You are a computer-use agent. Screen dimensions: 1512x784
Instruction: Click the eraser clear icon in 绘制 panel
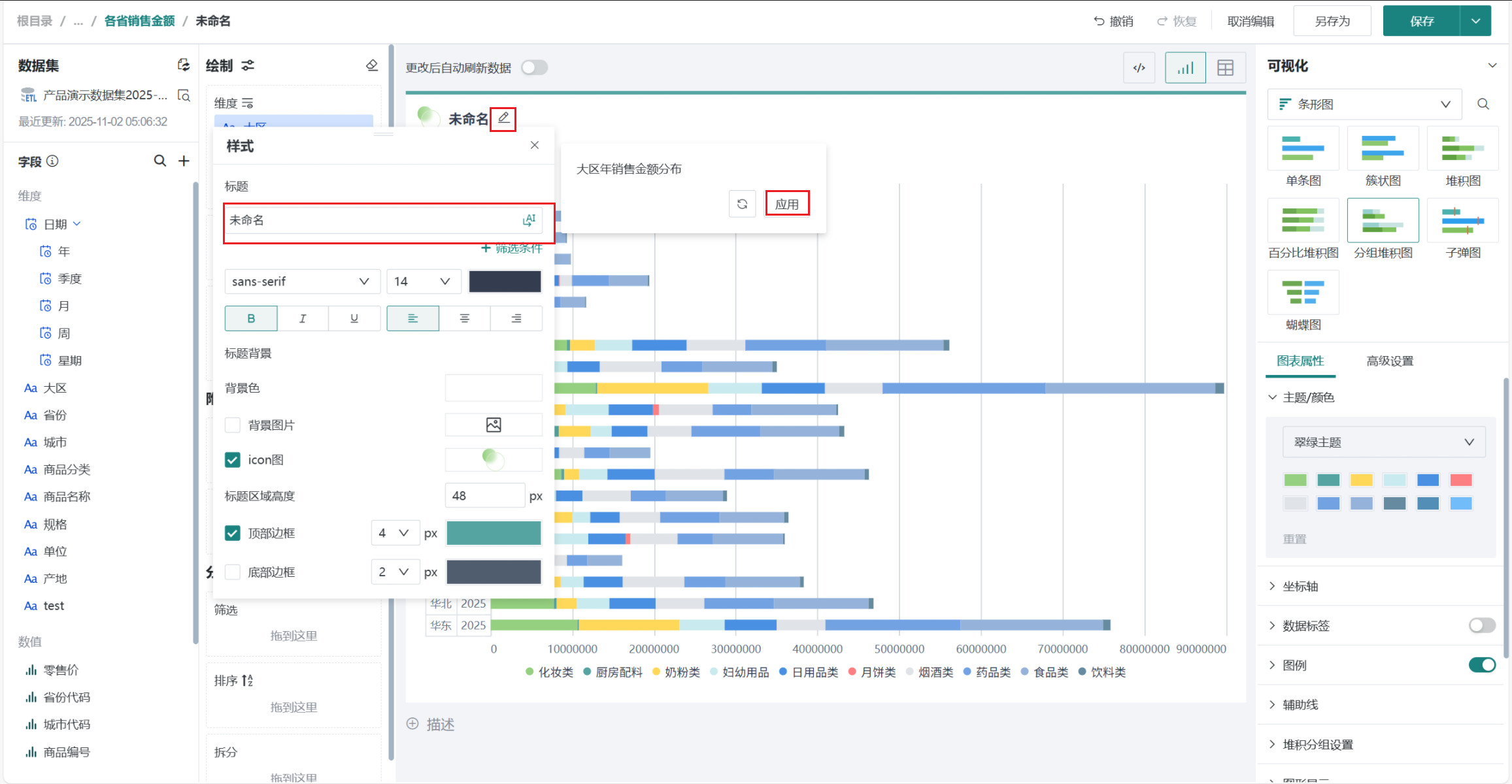372,65
